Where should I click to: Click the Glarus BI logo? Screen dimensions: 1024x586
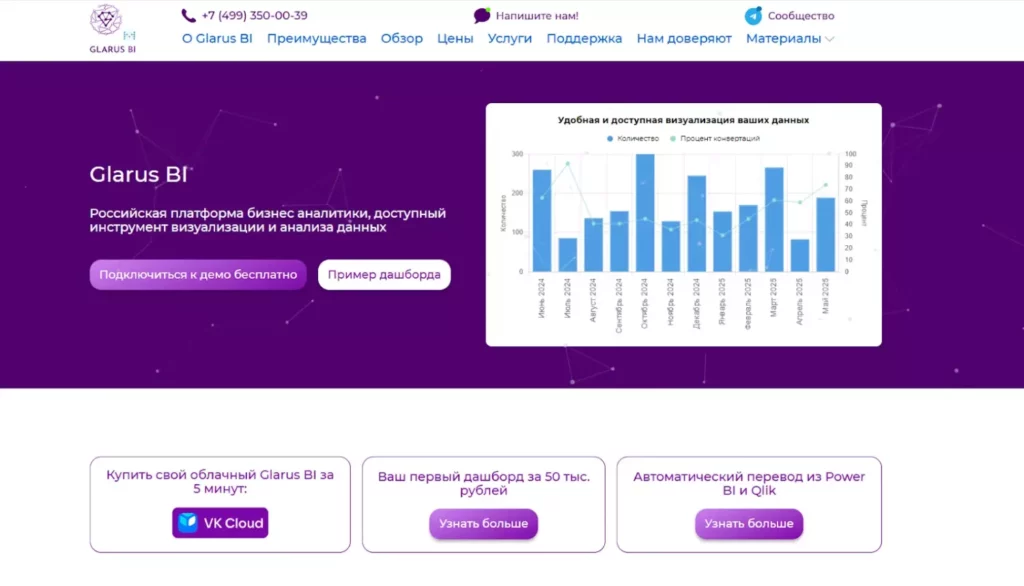(x=112, y=29)
